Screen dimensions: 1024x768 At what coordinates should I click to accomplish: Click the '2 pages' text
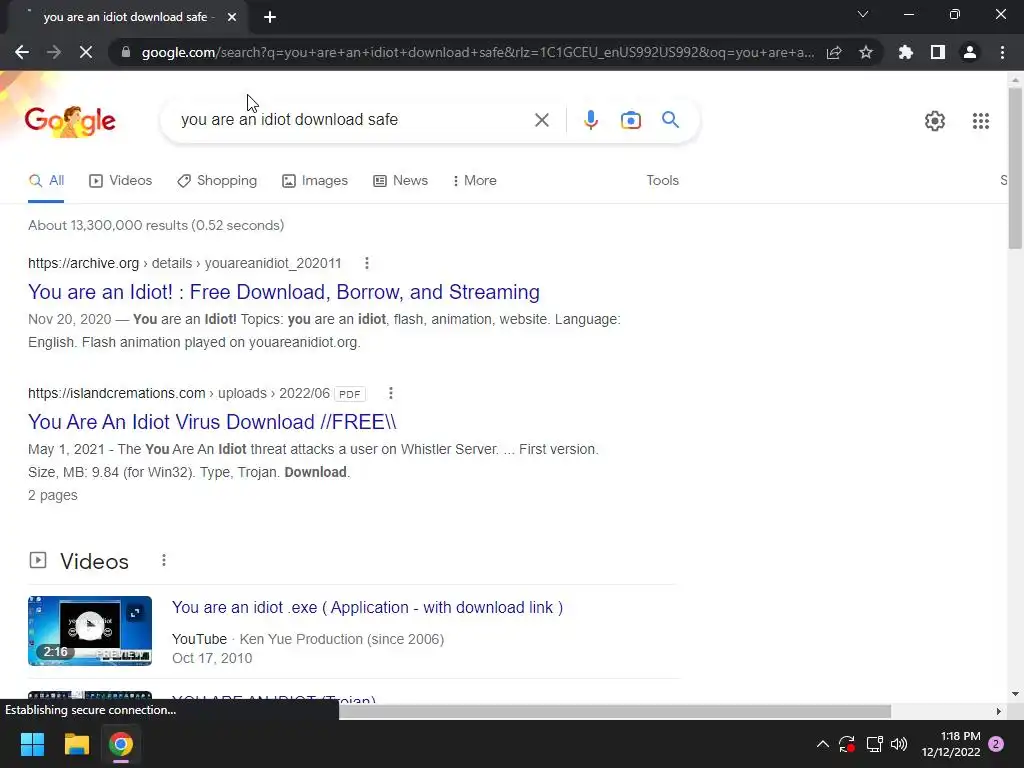[53, 495]
